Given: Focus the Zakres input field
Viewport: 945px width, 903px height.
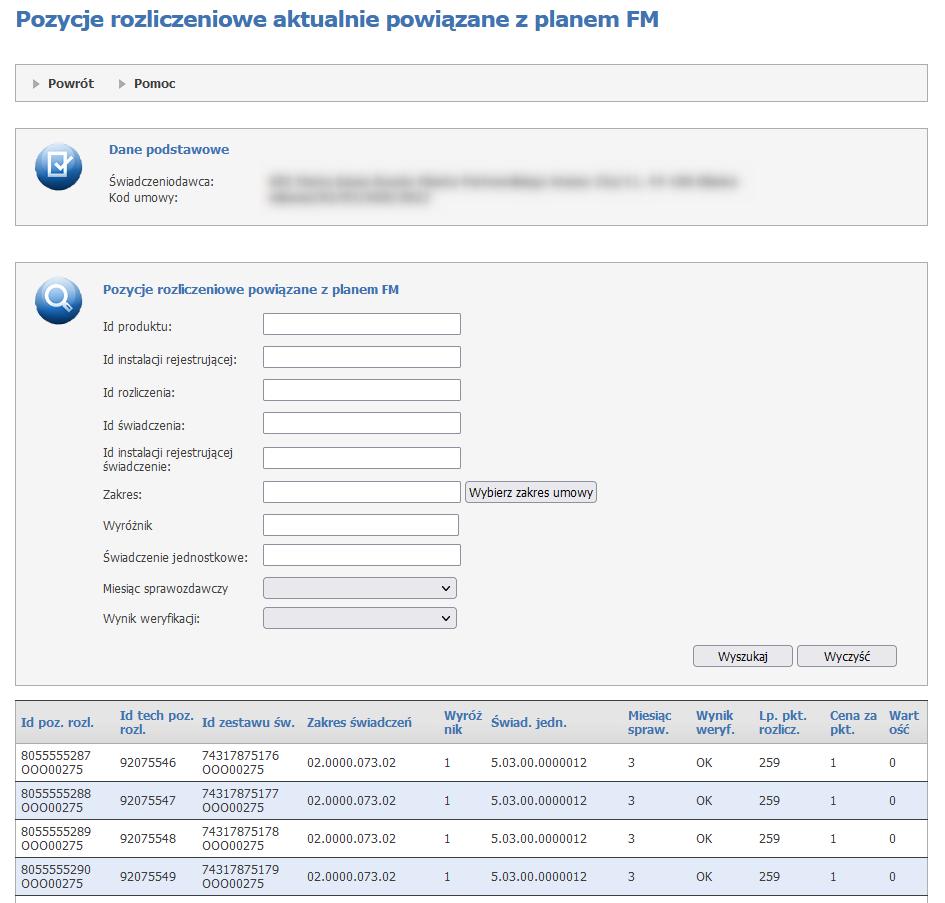Looking at the screenshot, I should coord(361,492).
